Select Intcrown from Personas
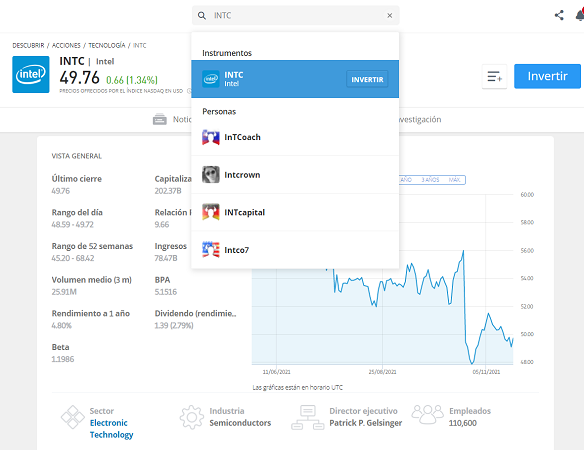This screenshot has height=450, width=584. (295, 175)
